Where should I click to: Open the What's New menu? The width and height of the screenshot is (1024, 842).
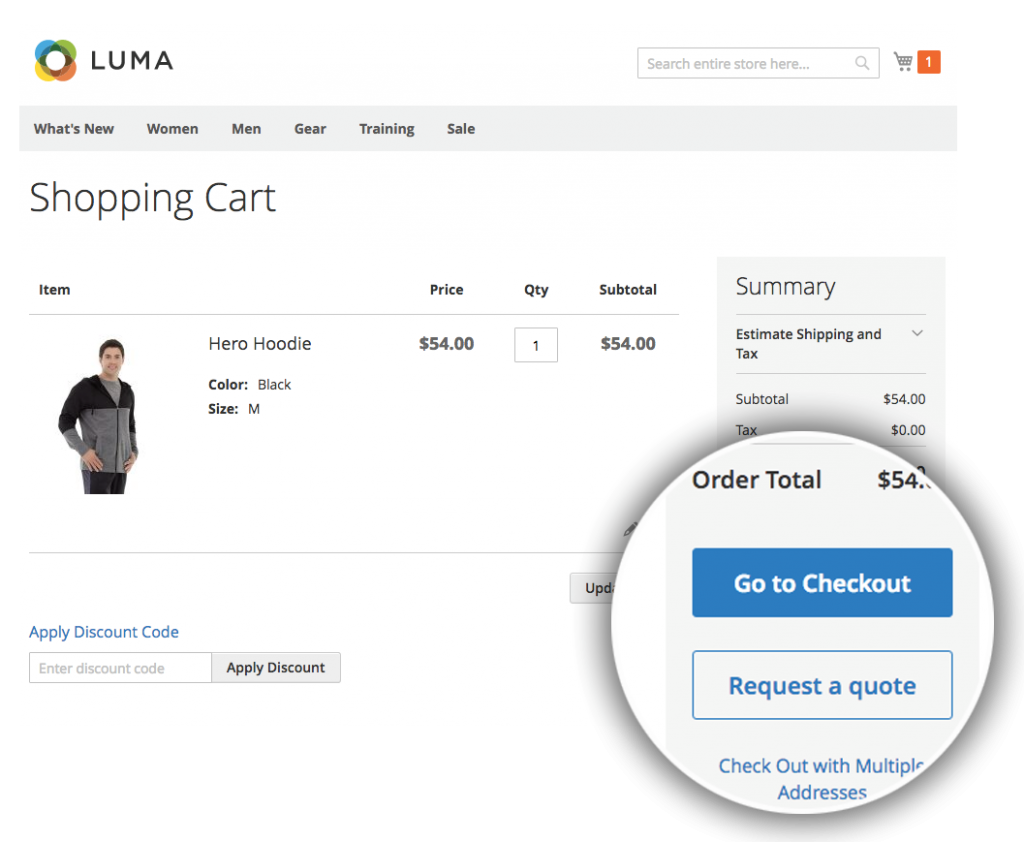tap(74, 129)
